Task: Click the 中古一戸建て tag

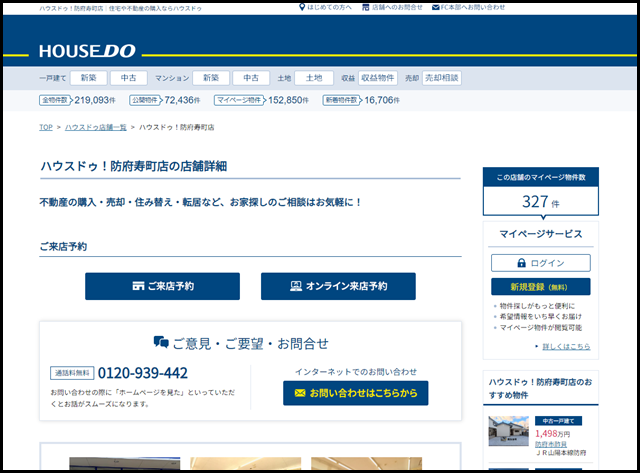Action: [x=558, y=421]
